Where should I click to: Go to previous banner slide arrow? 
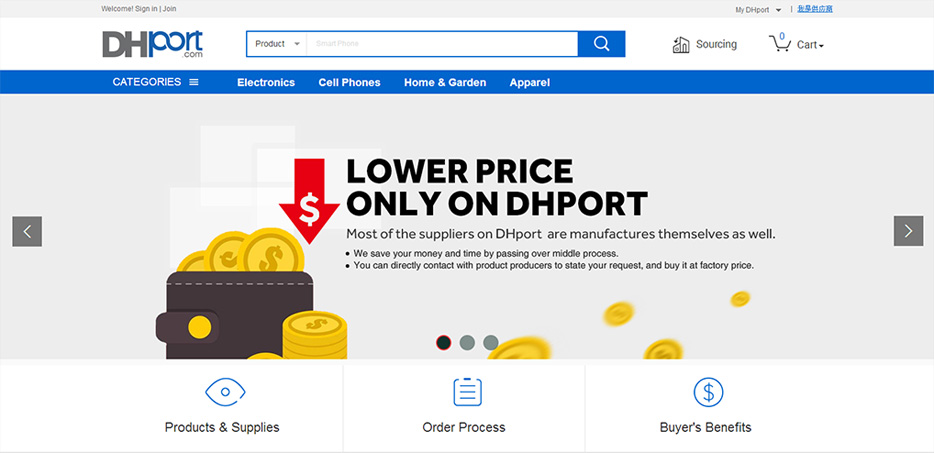27,231
